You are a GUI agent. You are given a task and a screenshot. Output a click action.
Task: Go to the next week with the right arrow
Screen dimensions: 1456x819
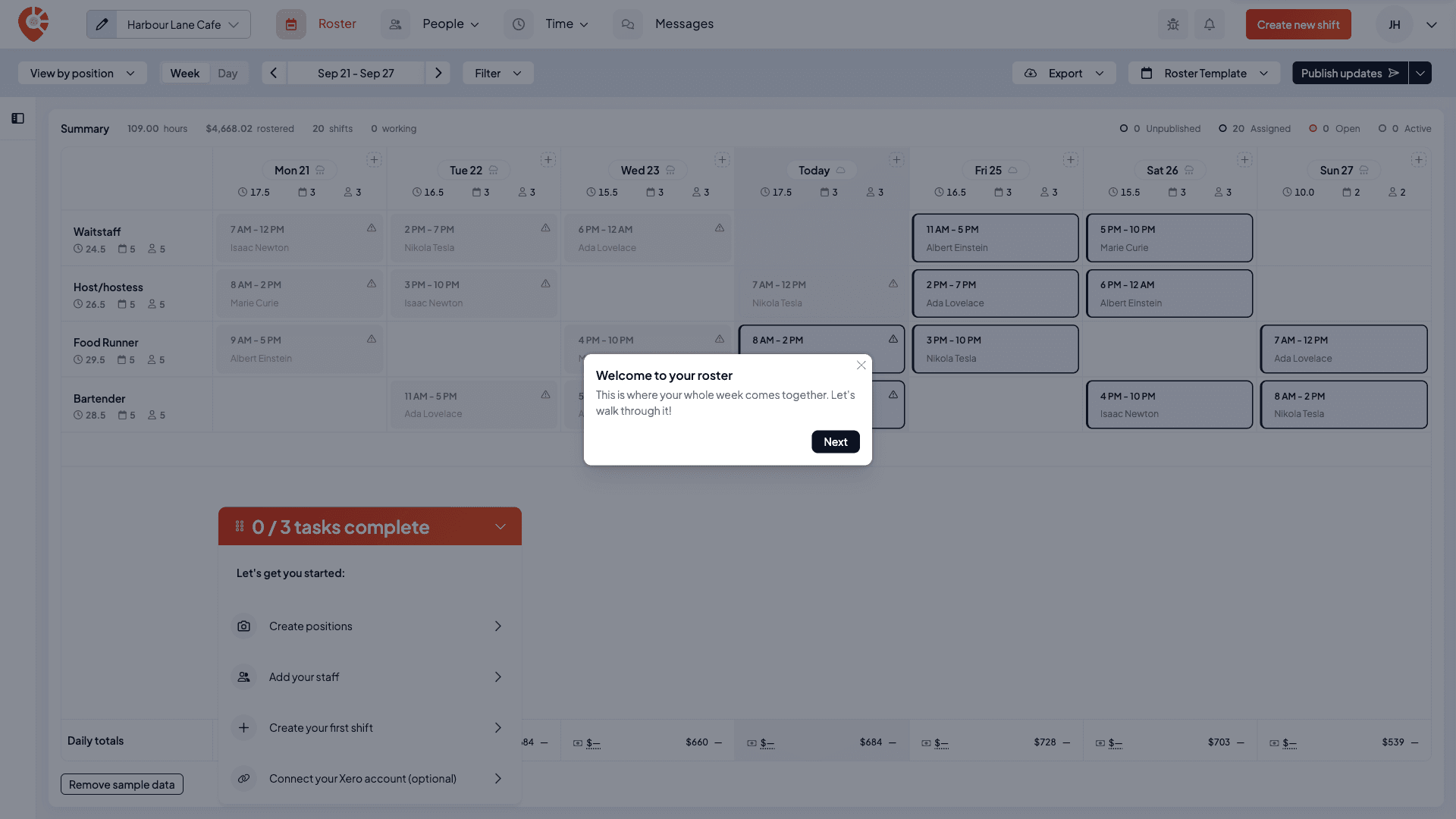(438, 73)
